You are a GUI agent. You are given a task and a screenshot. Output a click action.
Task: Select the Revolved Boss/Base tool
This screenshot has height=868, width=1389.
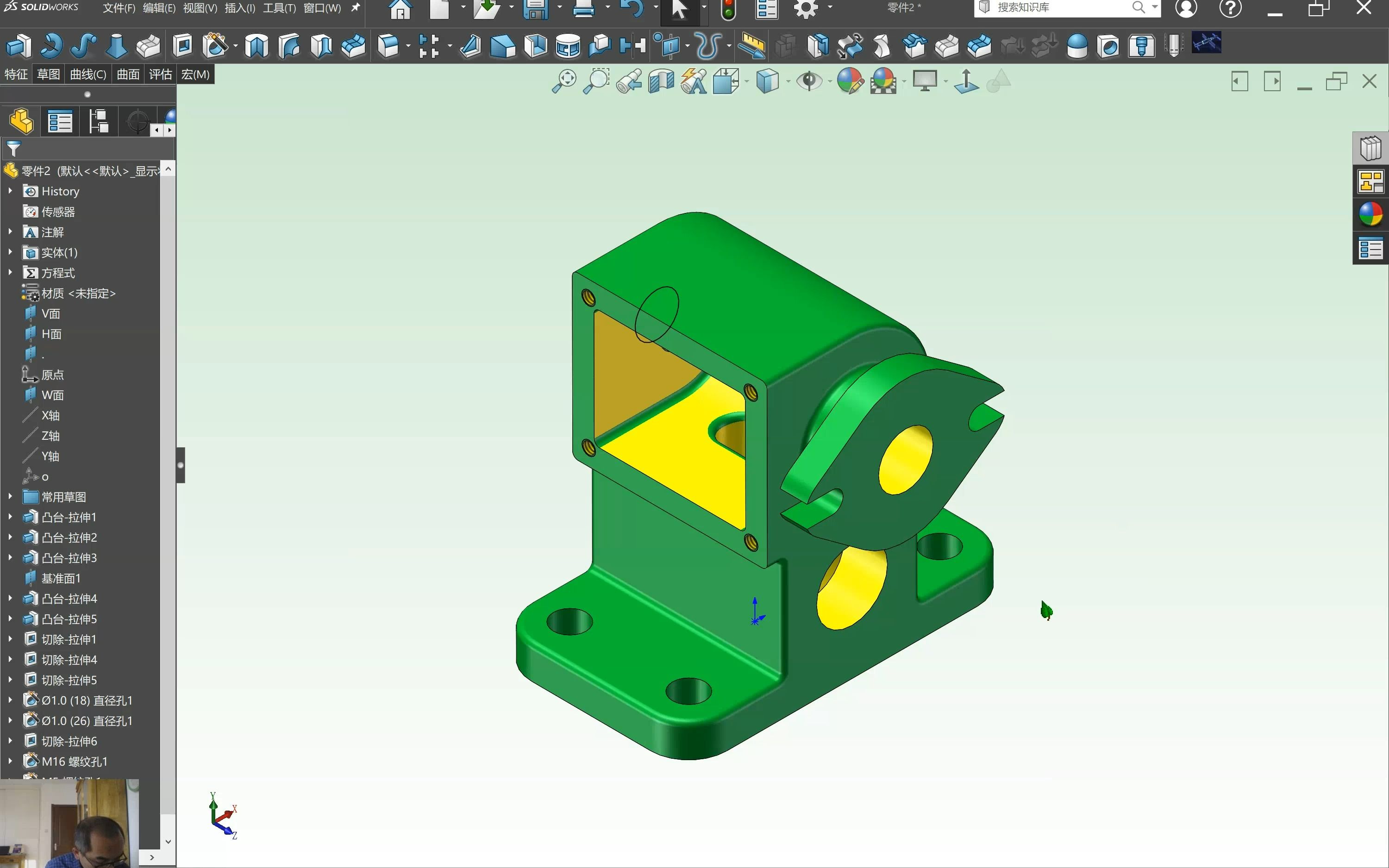tap(51, 46)
